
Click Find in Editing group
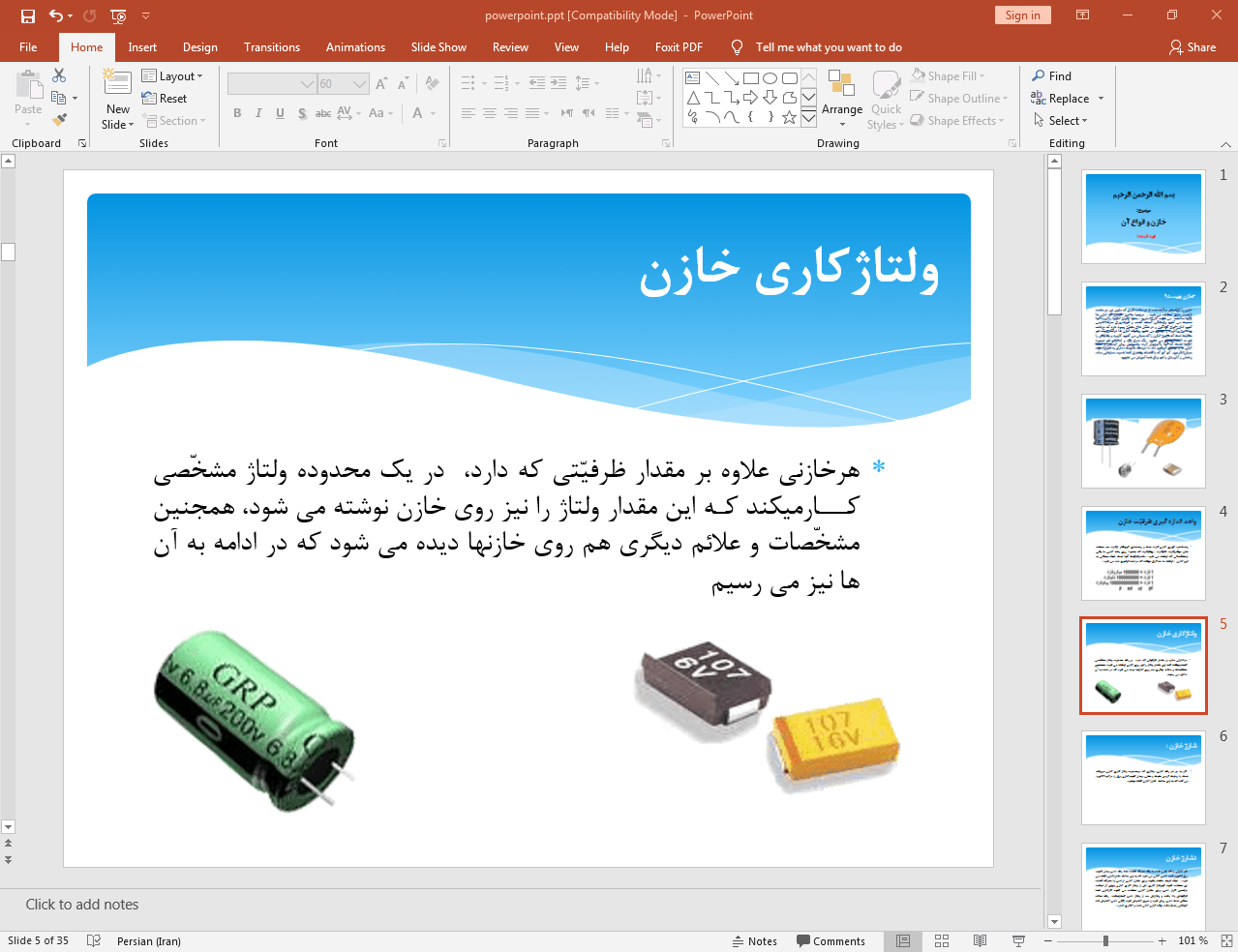(x=1052, y=75)
